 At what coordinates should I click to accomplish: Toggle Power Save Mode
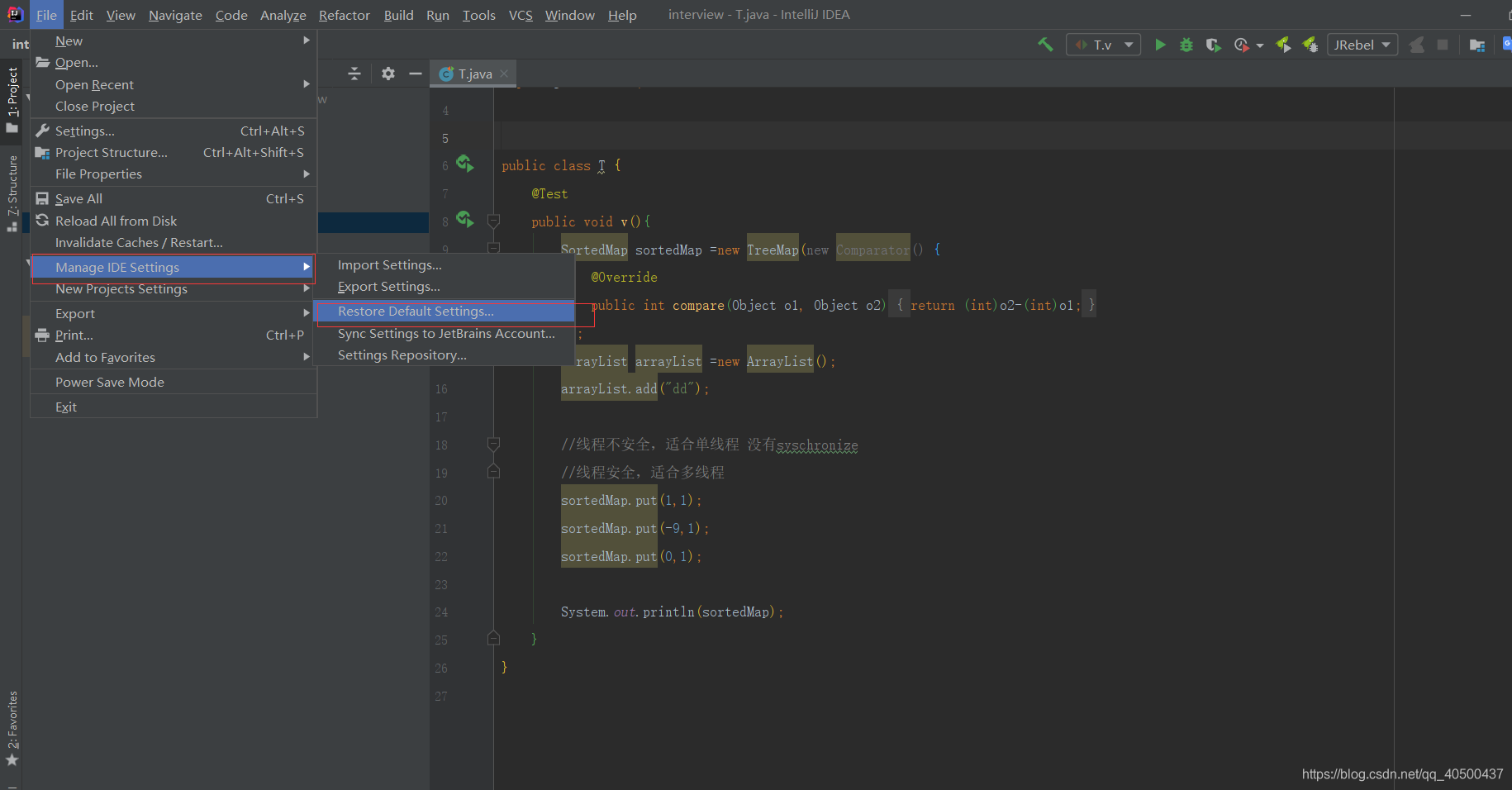(174, 382)
